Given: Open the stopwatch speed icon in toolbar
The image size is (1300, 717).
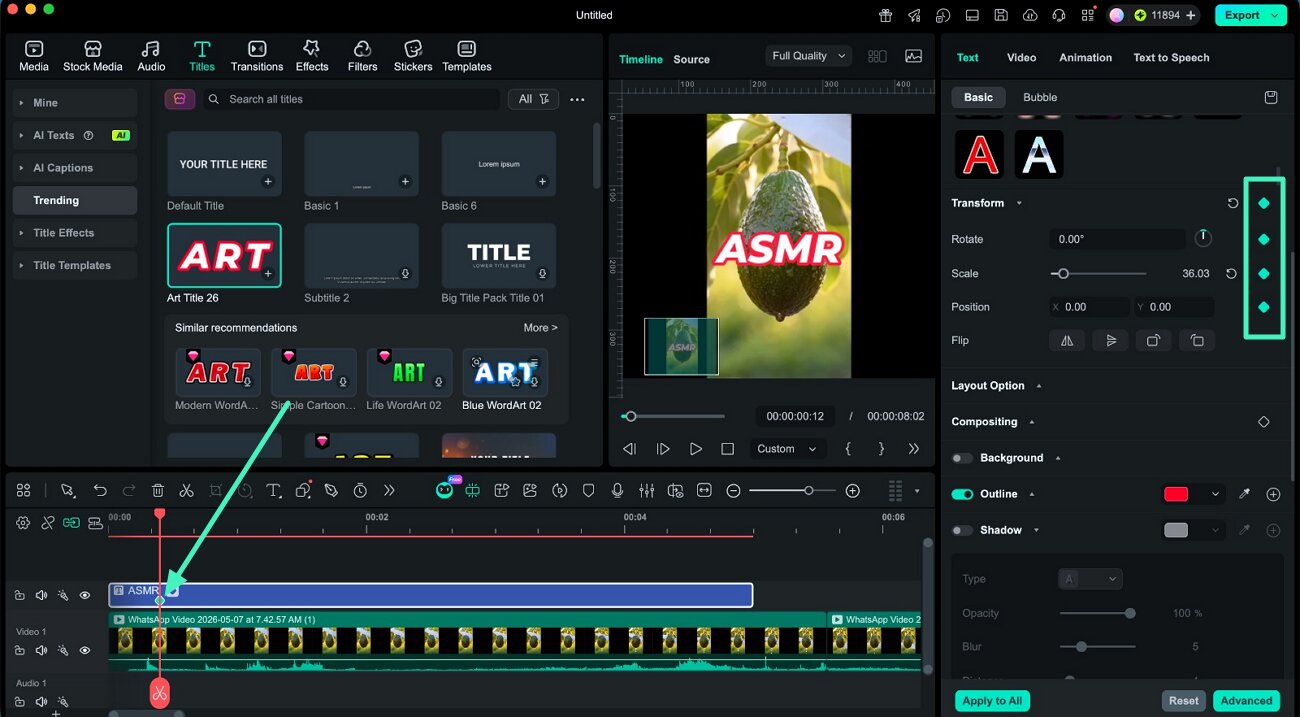Looking at the screenshot, I should (360, 490).
